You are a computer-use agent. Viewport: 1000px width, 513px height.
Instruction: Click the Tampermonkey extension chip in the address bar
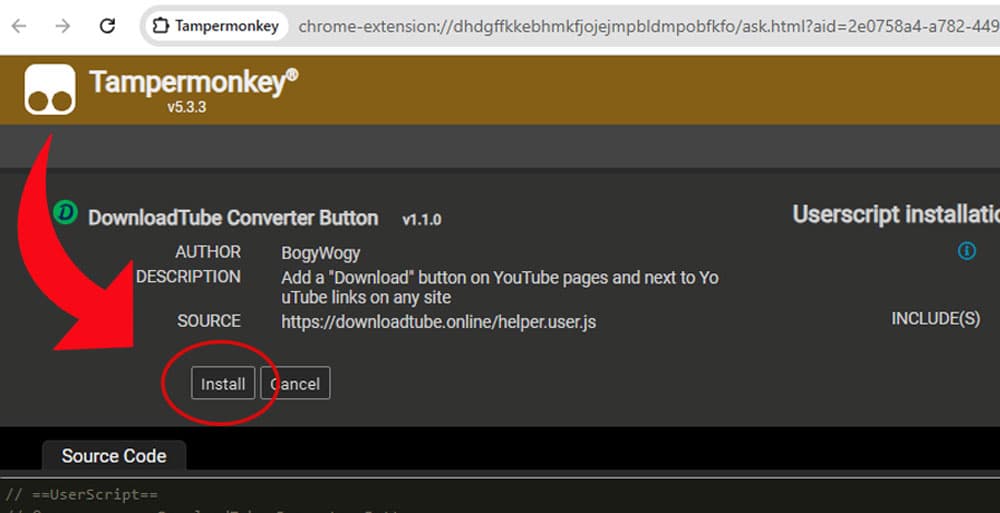pos(217,26)
